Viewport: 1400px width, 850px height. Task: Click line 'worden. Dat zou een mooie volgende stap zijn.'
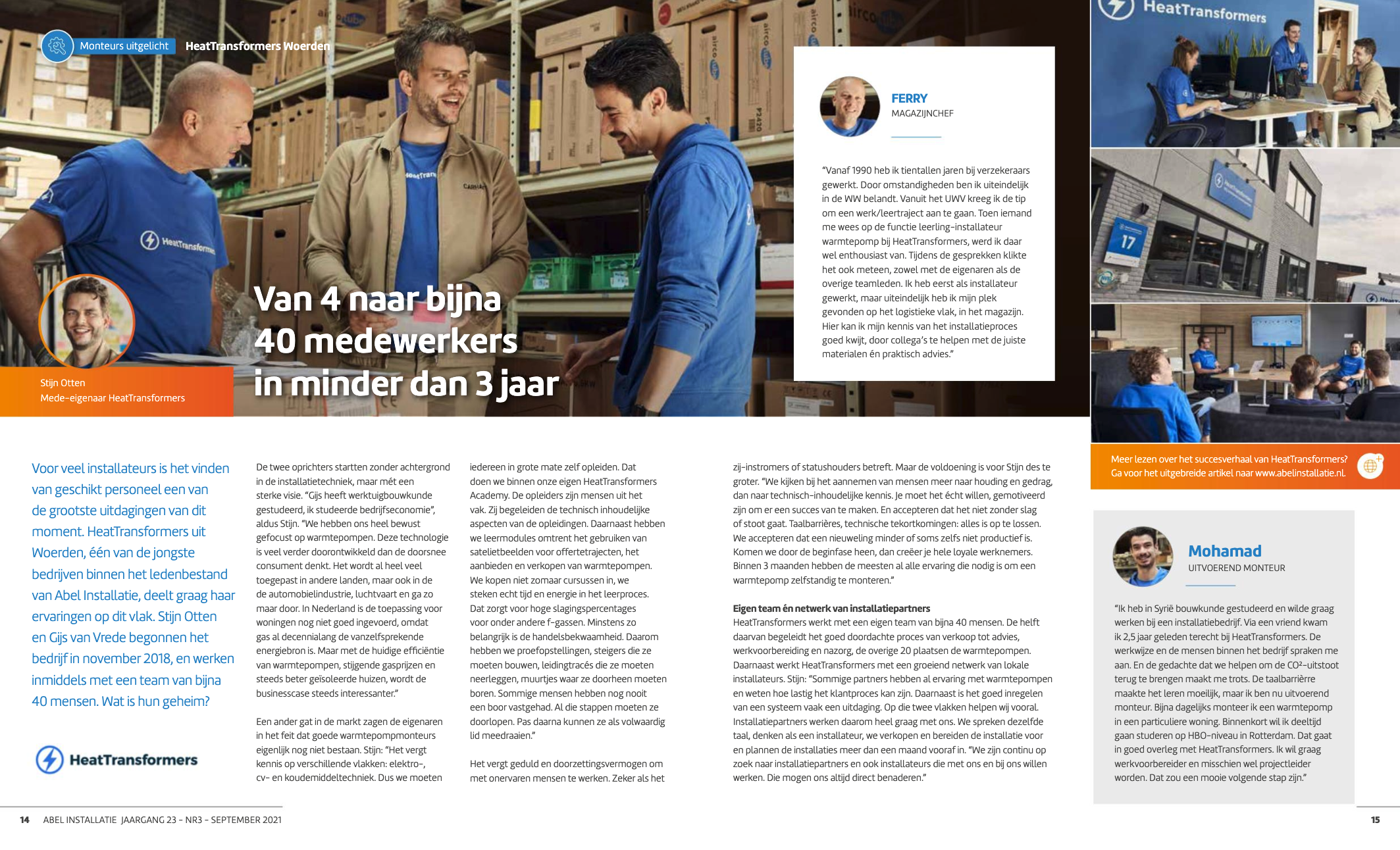pyautogui.click(x=1210, y=778)
